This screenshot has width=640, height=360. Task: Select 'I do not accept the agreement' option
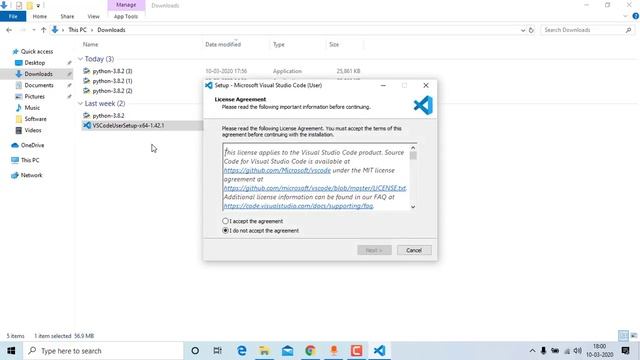point(225,230)
